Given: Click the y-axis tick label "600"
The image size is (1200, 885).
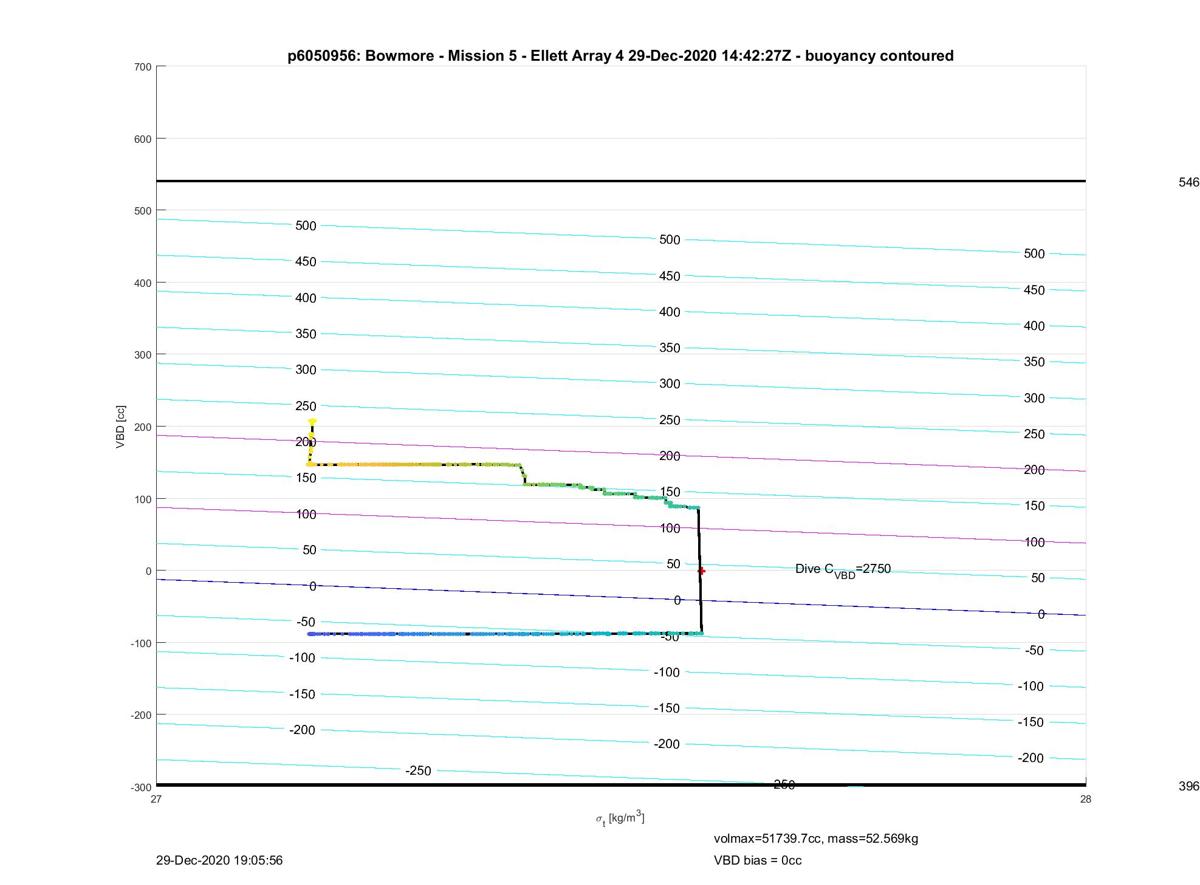Looking at the screenshot, I should click(x=142, y=139).
